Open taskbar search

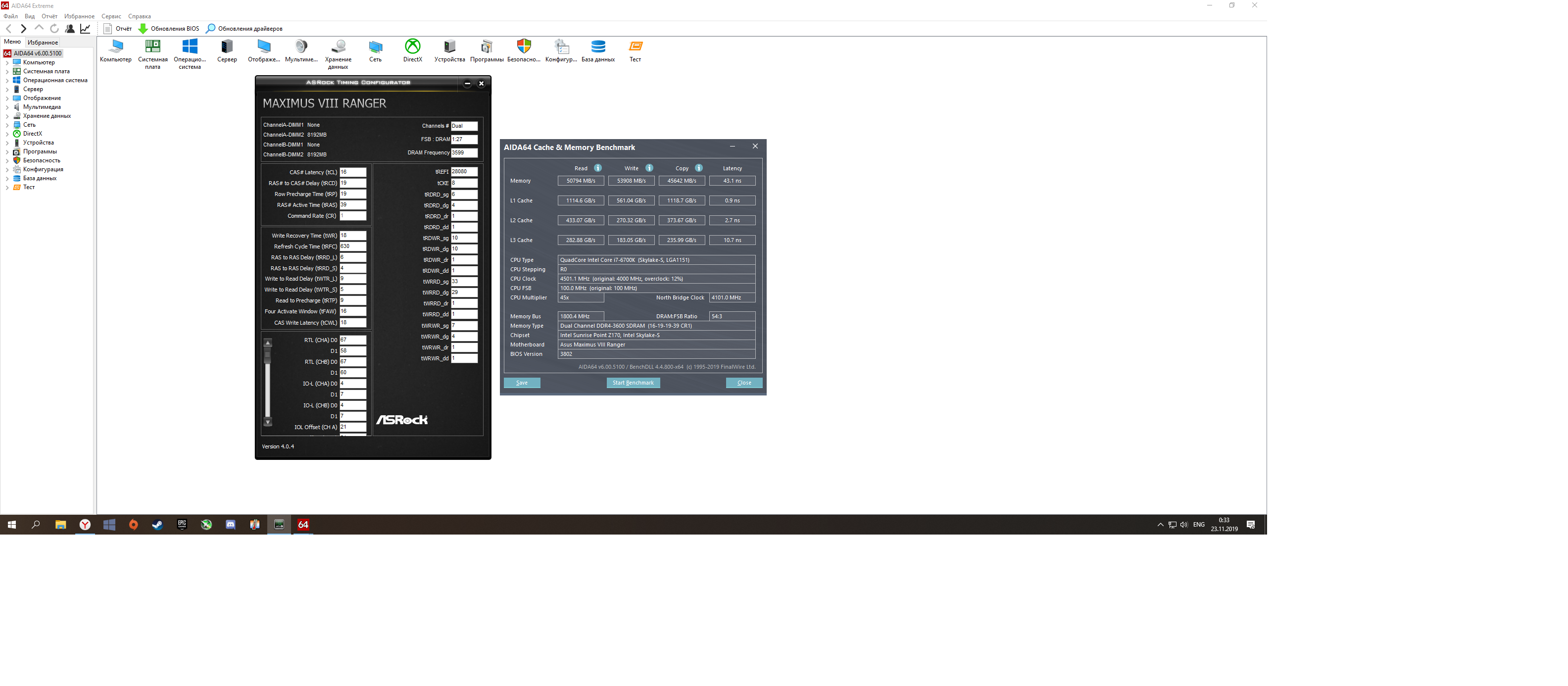pyautogui.click(x=36, y=525)
